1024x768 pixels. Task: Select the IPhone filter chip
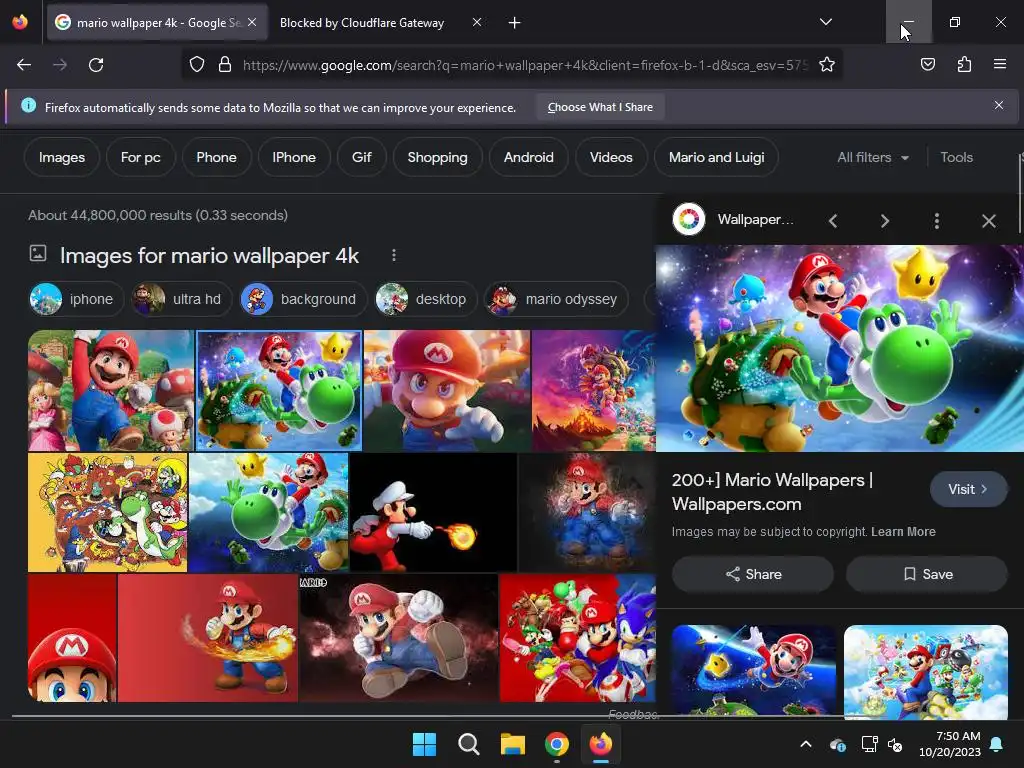294,157
